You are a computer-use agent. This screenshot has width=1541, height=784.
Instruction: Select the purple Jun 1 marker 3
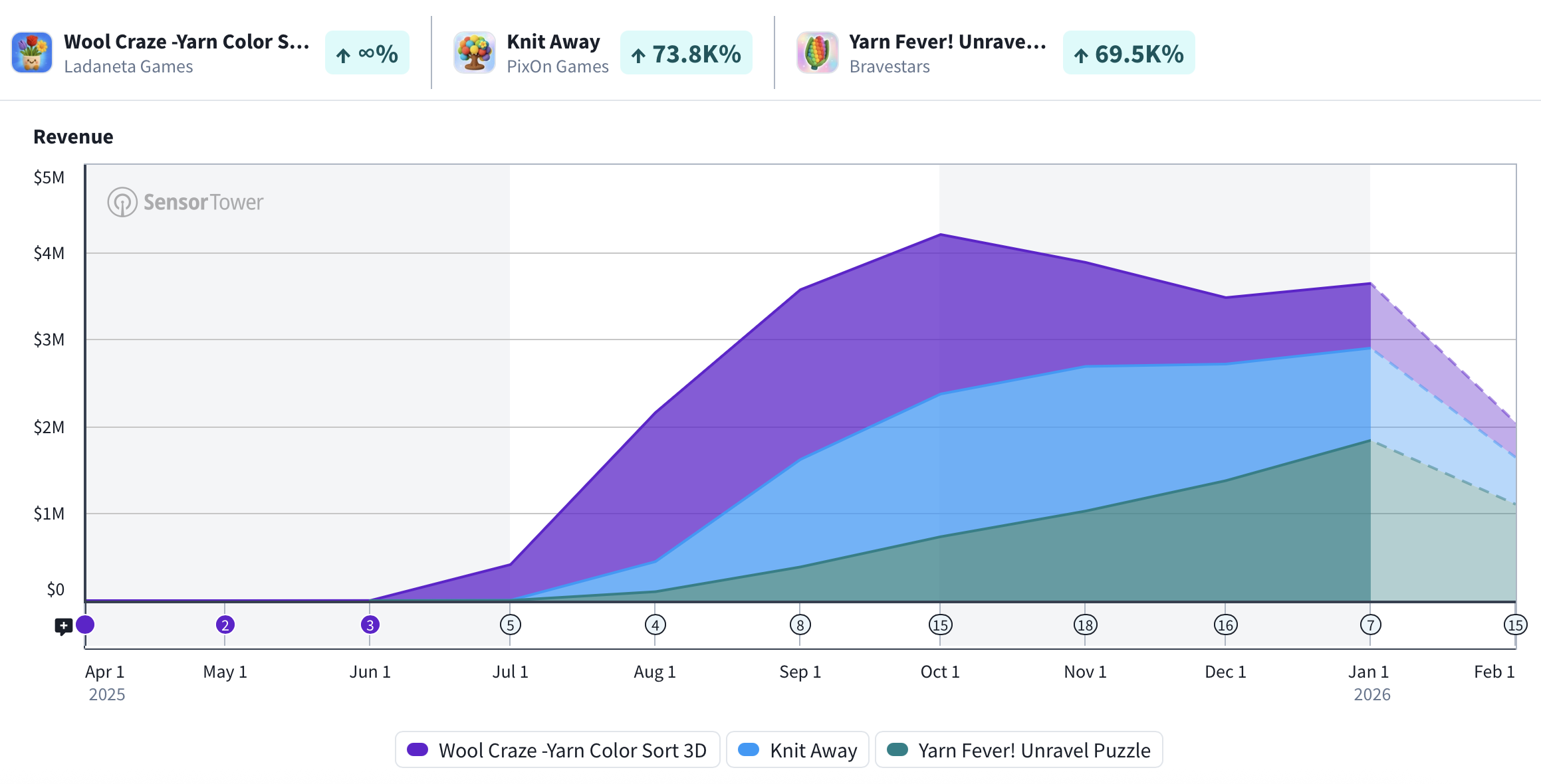pyautogui.click(x=370, y=625)
